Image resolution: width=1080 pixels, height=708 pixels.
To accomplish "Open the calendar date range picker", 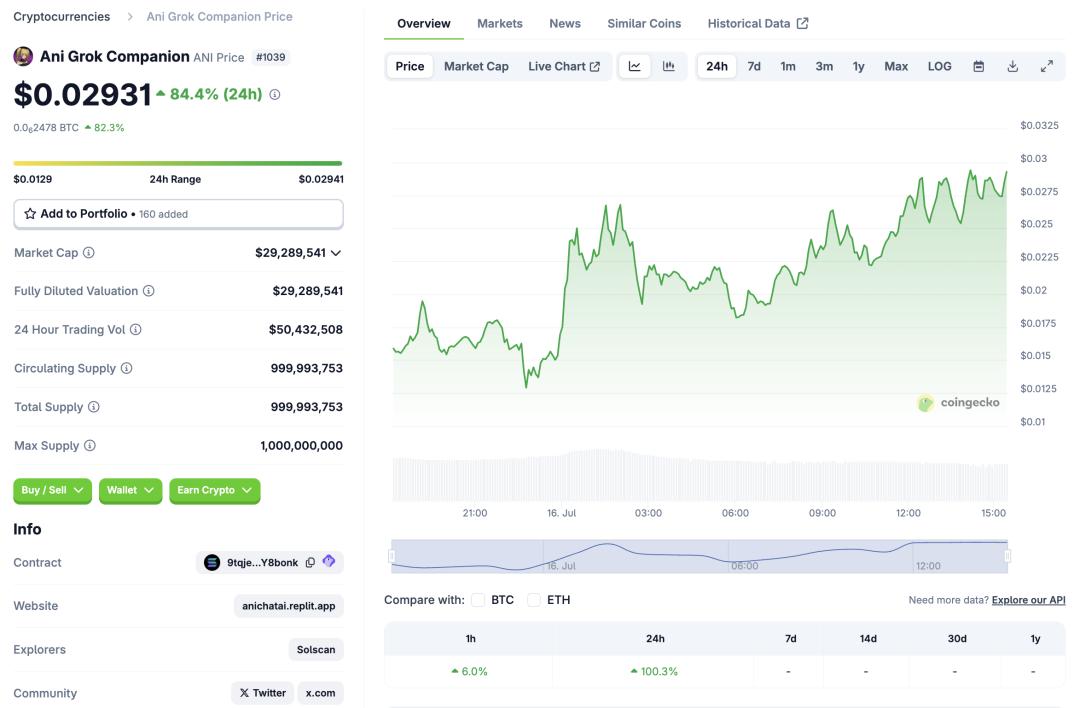I will point(978,66).
